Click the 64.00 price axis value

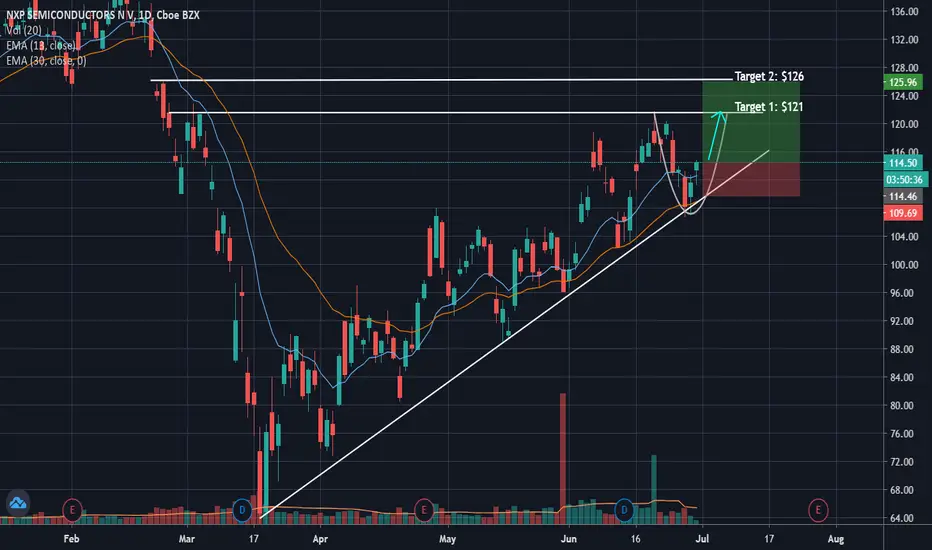tap(904, 518)
